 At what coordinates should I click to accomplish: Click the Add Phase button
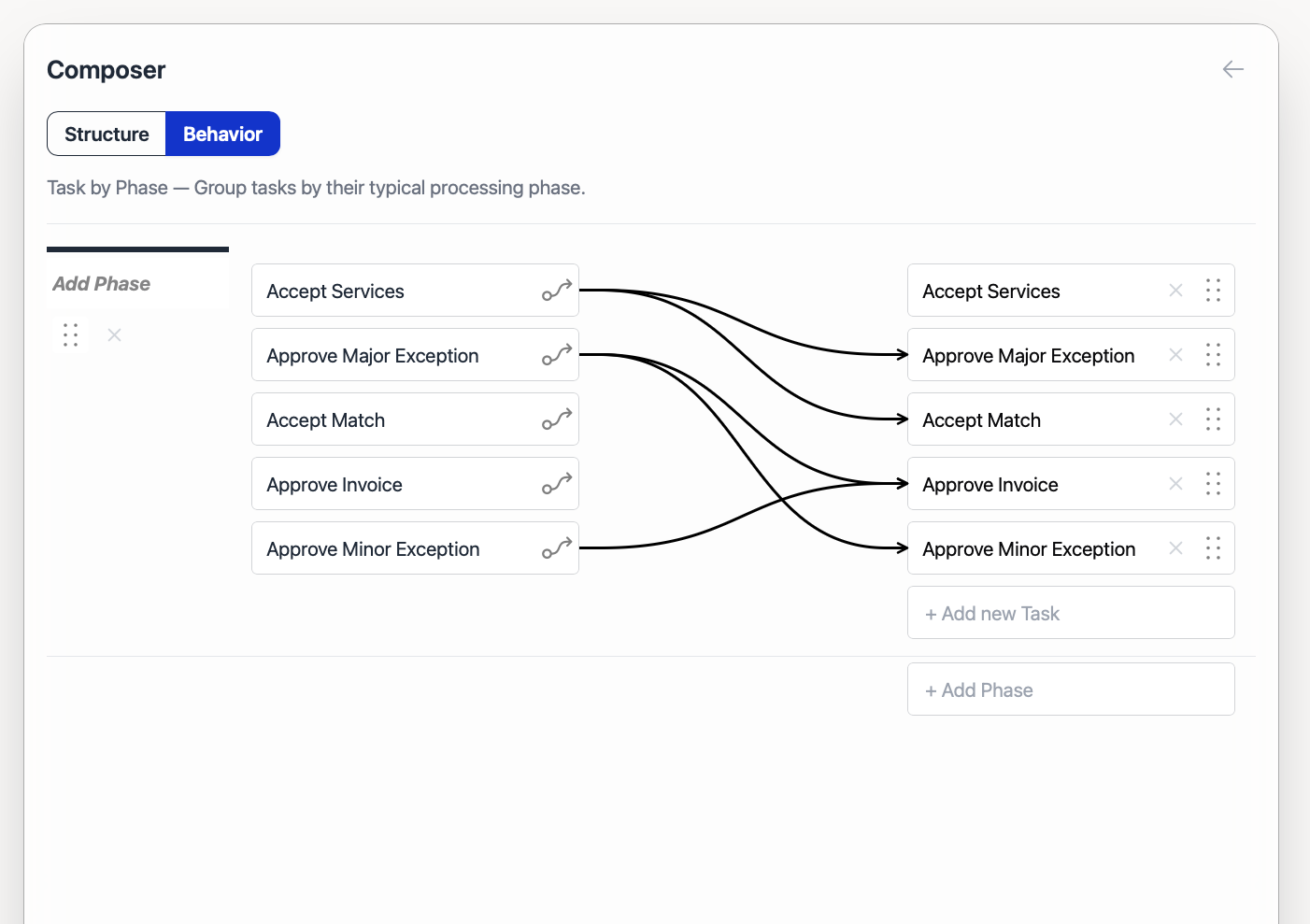coord(1070,689)
